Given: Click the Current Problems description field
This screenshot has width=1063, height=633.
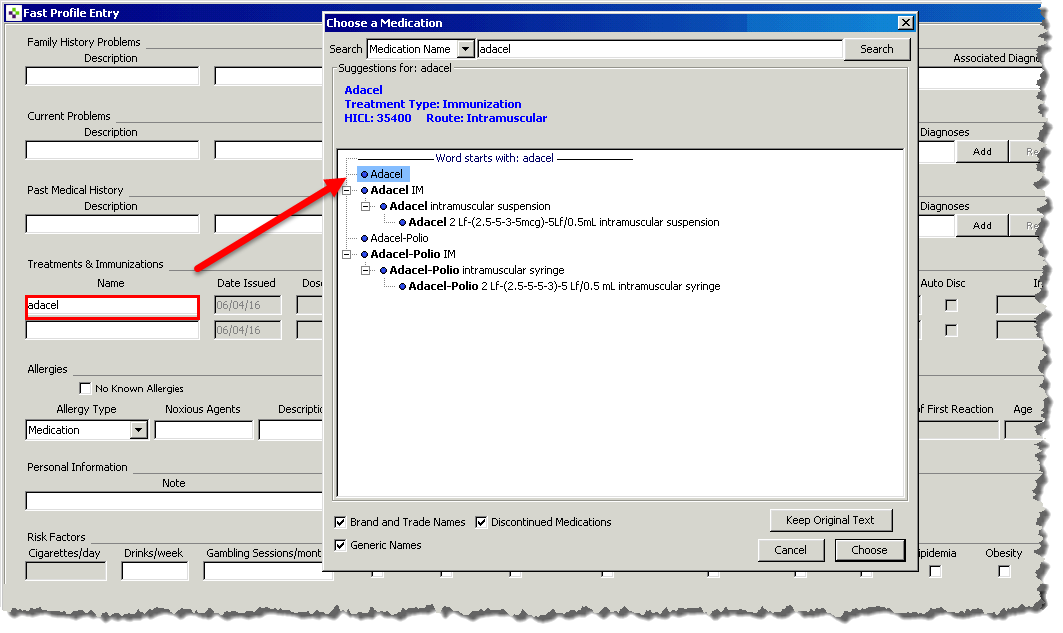Looking at the screenshot, I should point(113,150).
